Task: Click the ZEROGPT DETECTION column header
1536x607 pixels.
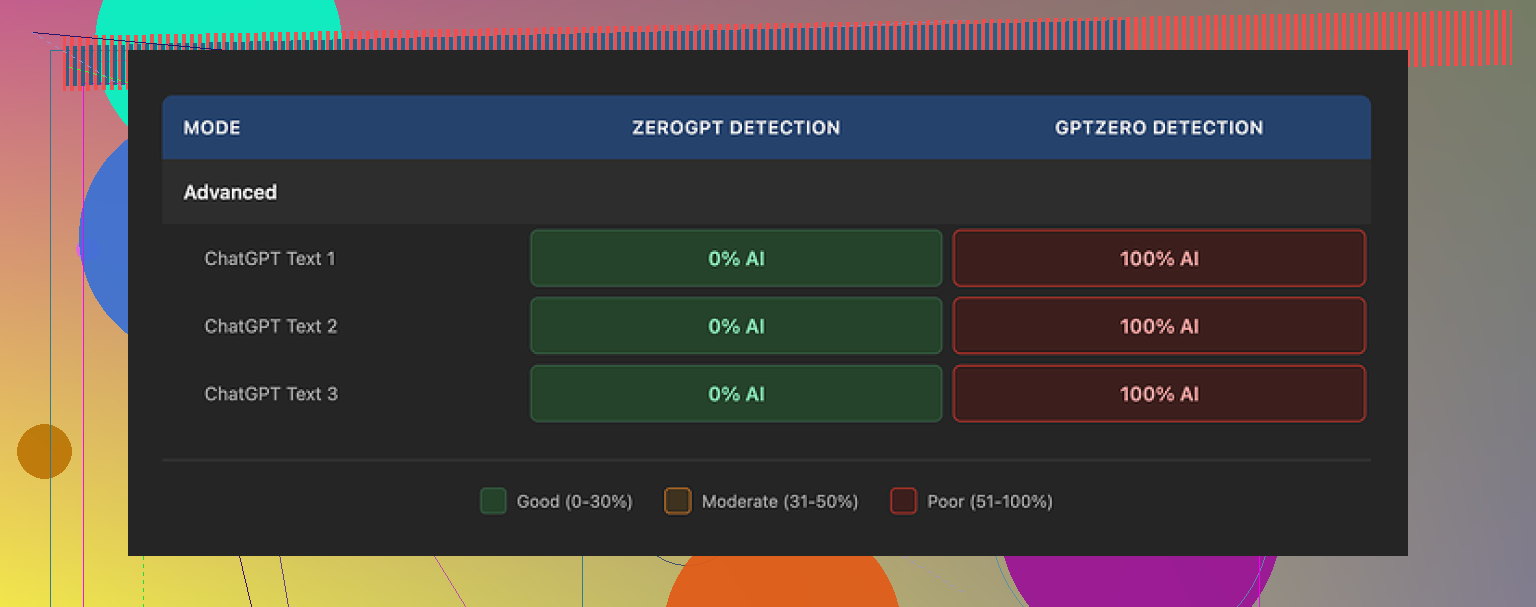Action: [736, 128]
